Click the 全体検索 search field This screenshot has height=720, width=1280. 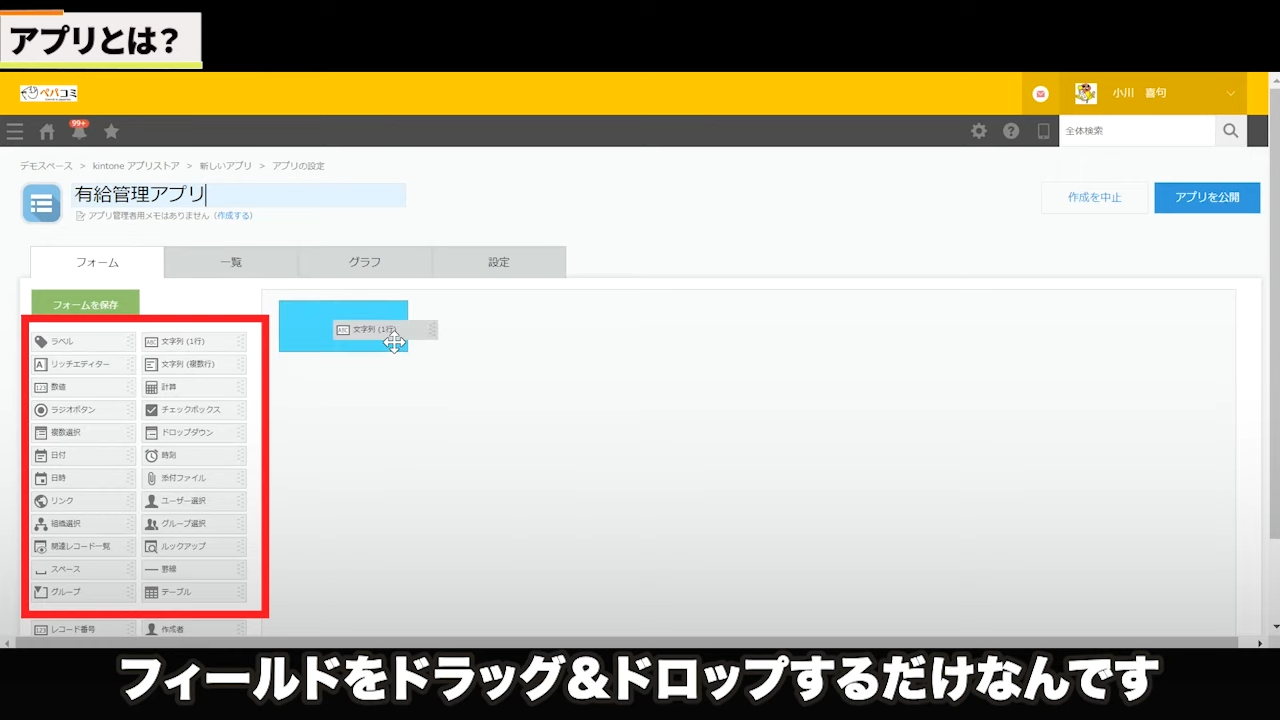coord(1137,131)
